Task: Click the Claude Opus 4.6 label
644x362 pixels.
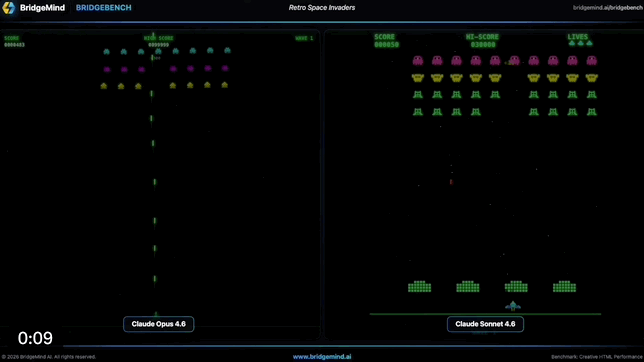Action: [x=159, y=324]
